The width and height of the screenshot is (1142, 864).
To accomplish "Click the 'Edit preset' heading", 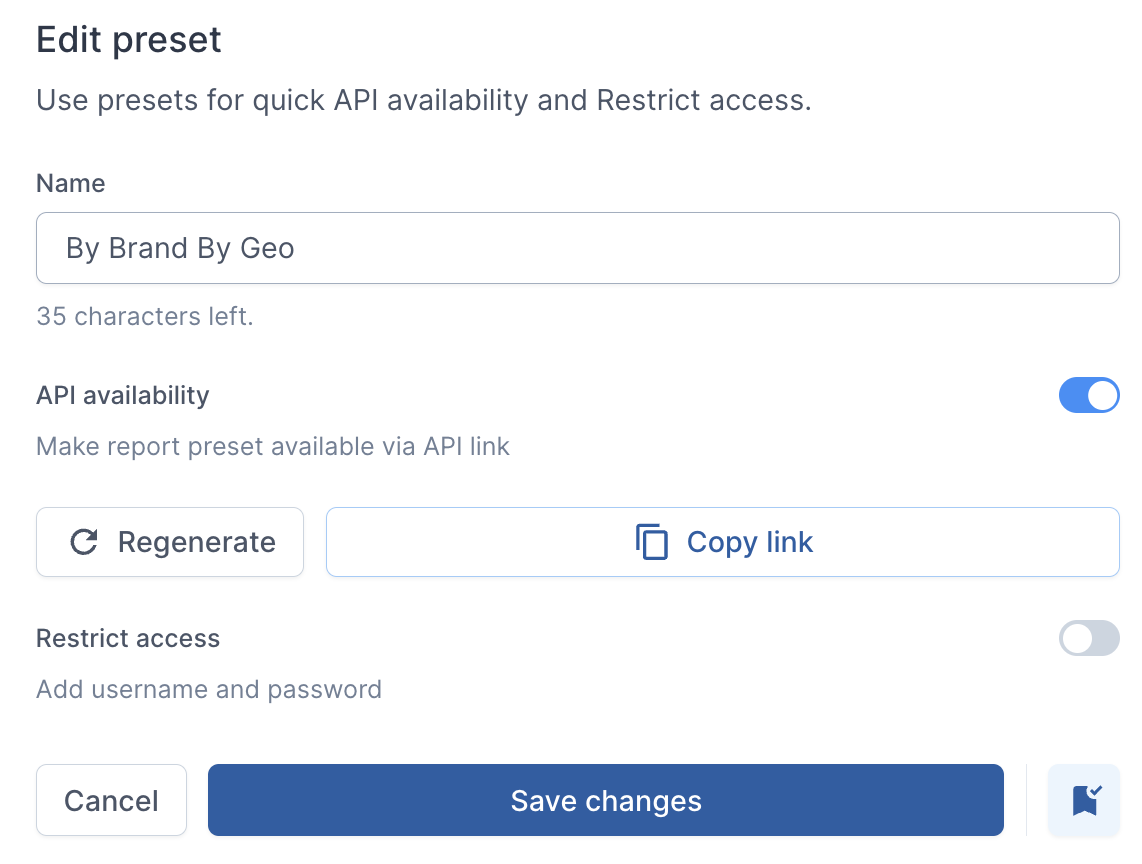I will click(129, 39).
